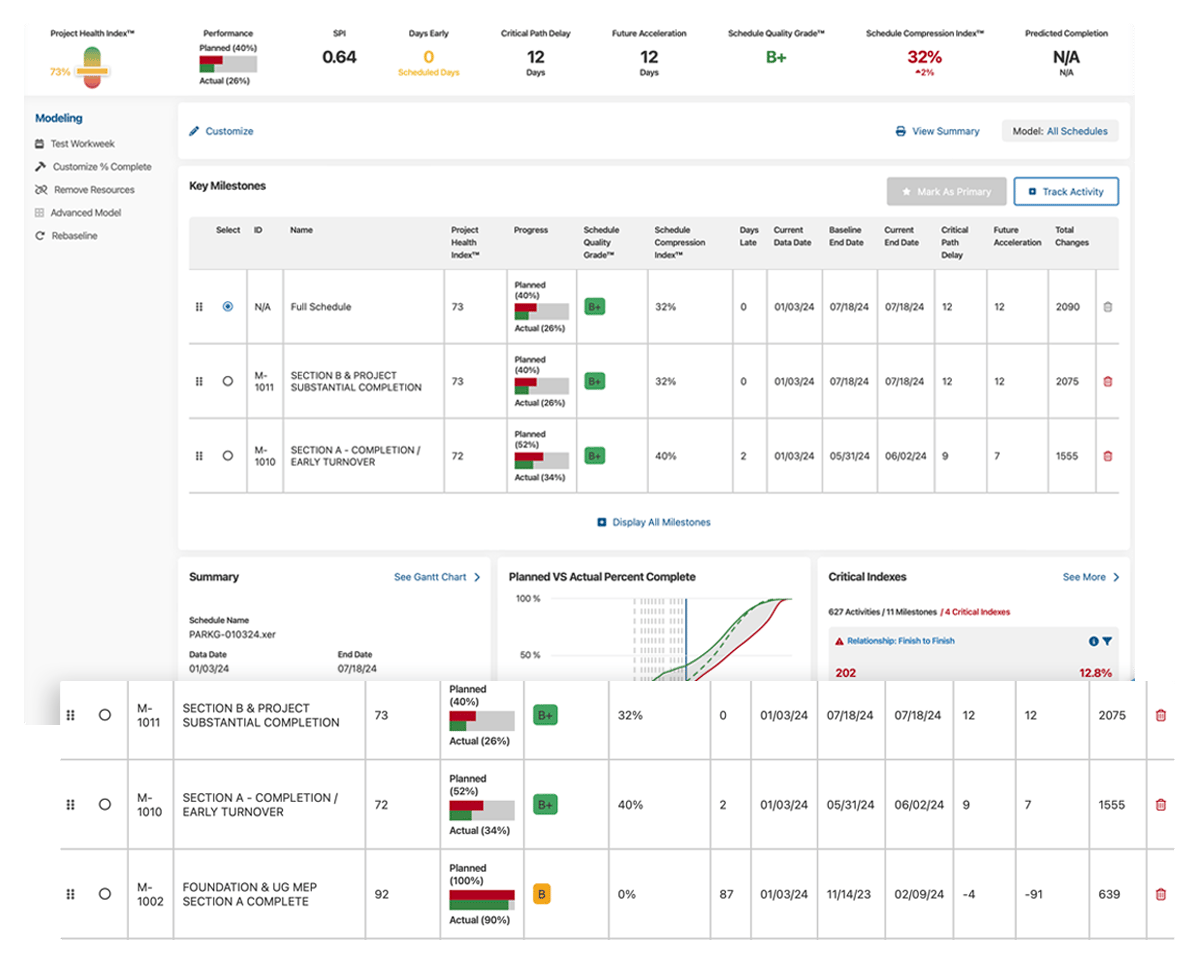Image resolution: width=1199 pixels, height=961 pixels.
Task: Click the info icon in Critical Indexes
Action: (1093, 641)
